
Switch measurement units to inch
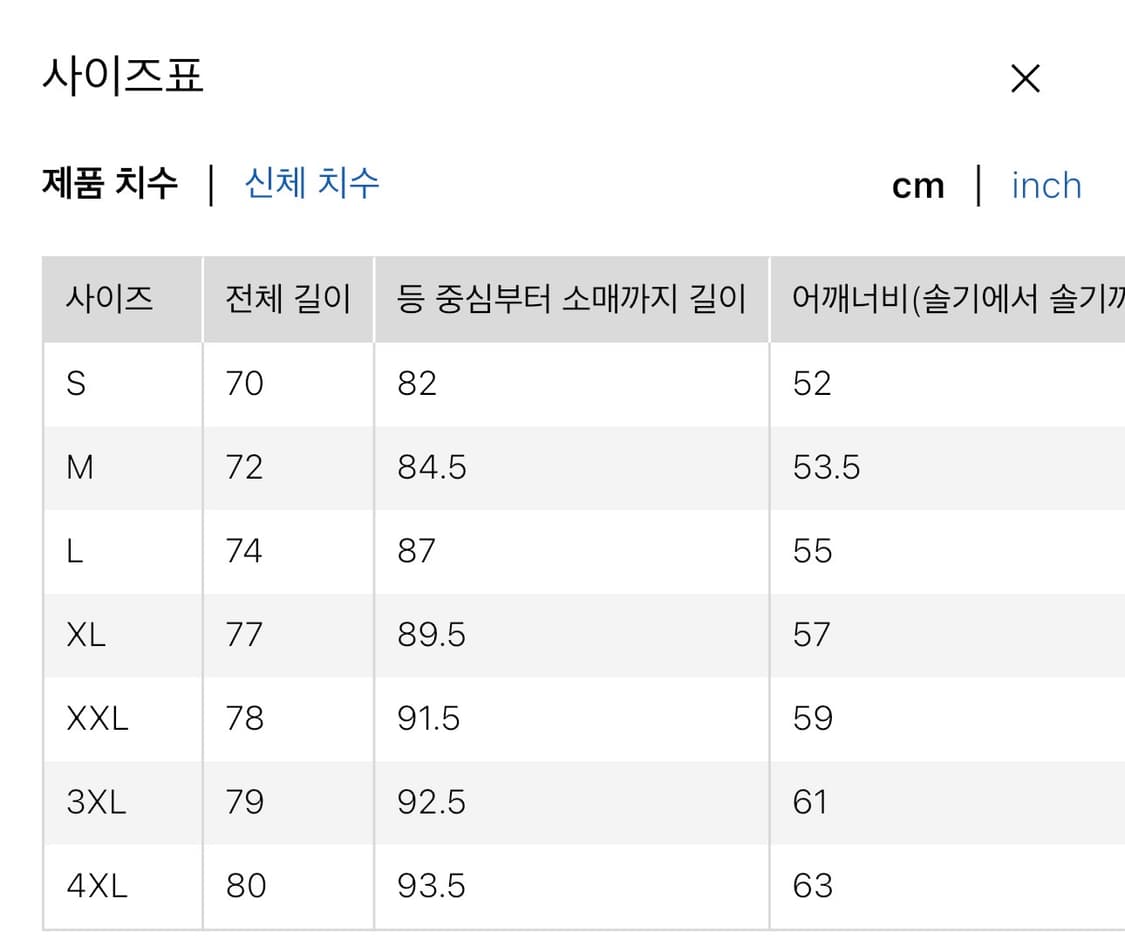tap(1046, 185)
